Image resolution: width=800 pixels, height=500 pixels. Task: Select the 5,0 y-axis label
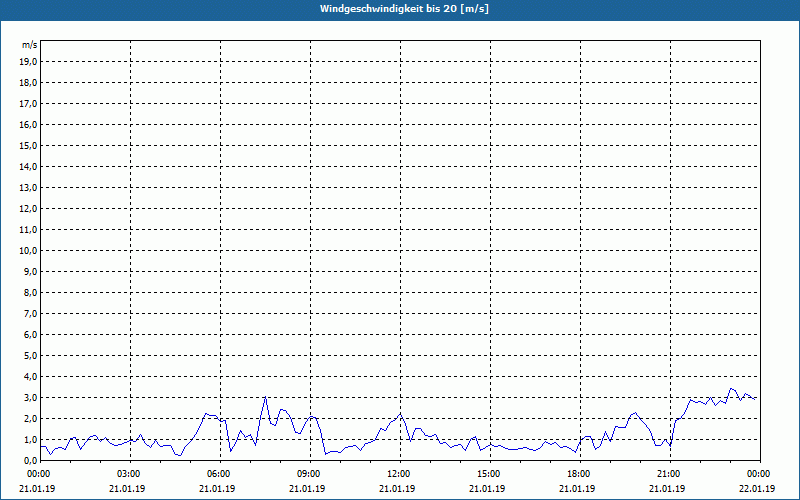pos(31,356)
